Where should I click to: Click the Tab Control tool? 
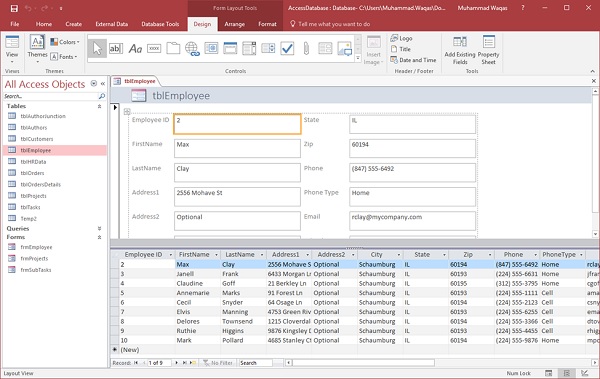coord(173,49)
